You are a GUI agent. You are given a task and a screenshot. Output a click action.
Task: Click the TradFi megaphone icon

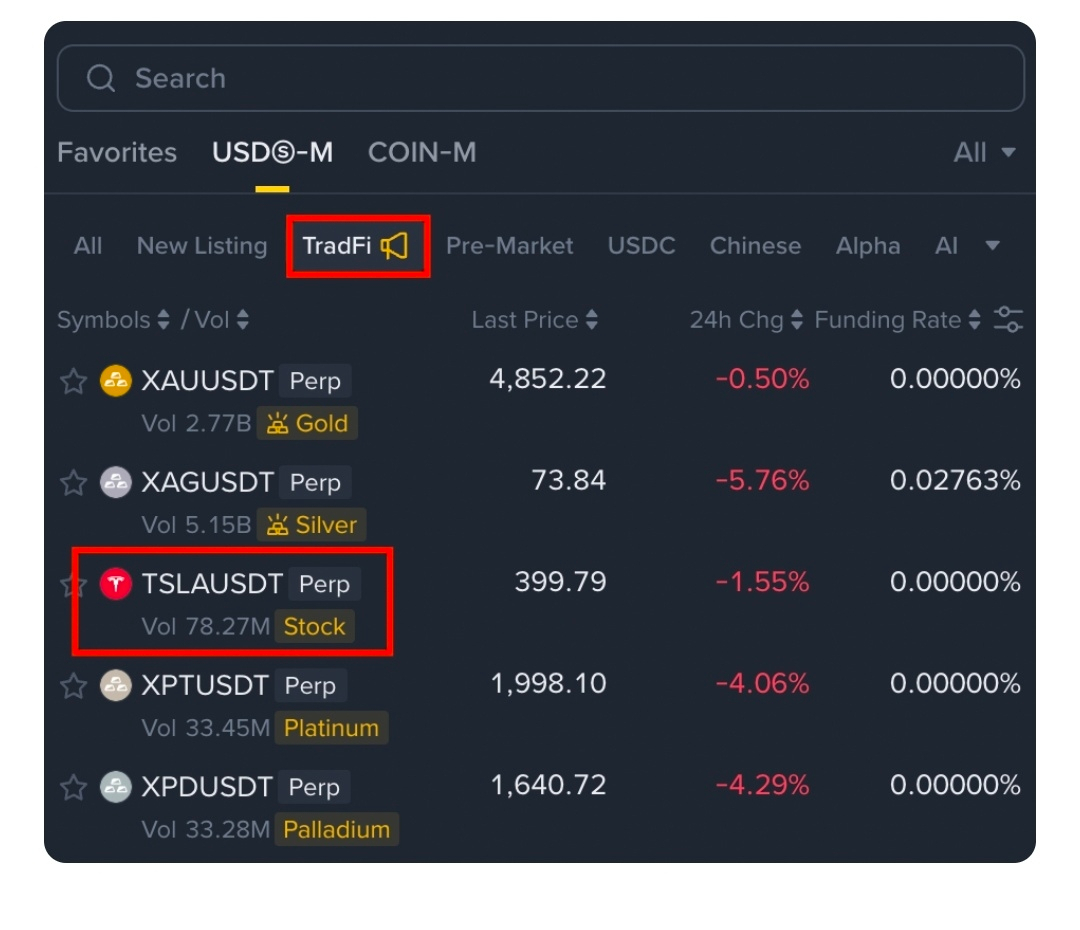[x=394, y=246]
